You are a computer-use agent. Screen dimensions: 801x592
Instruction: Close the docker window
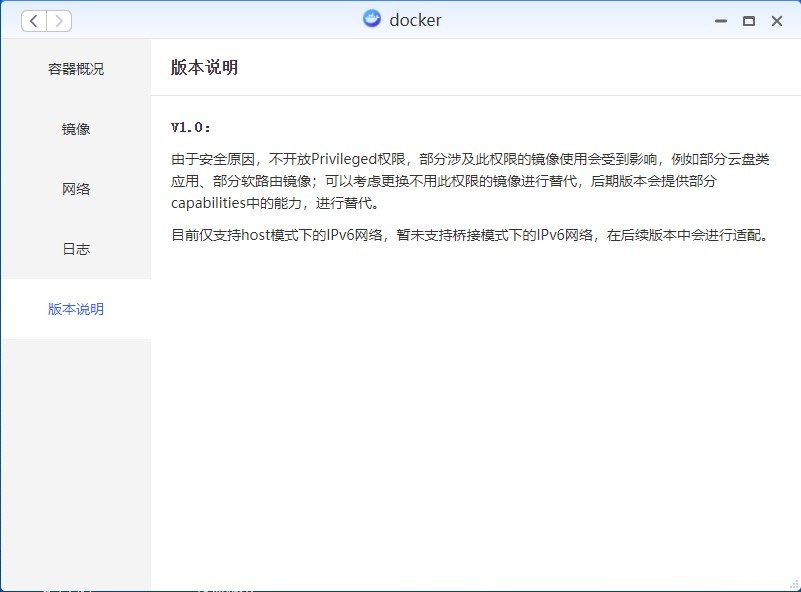[x=777, y=21]
